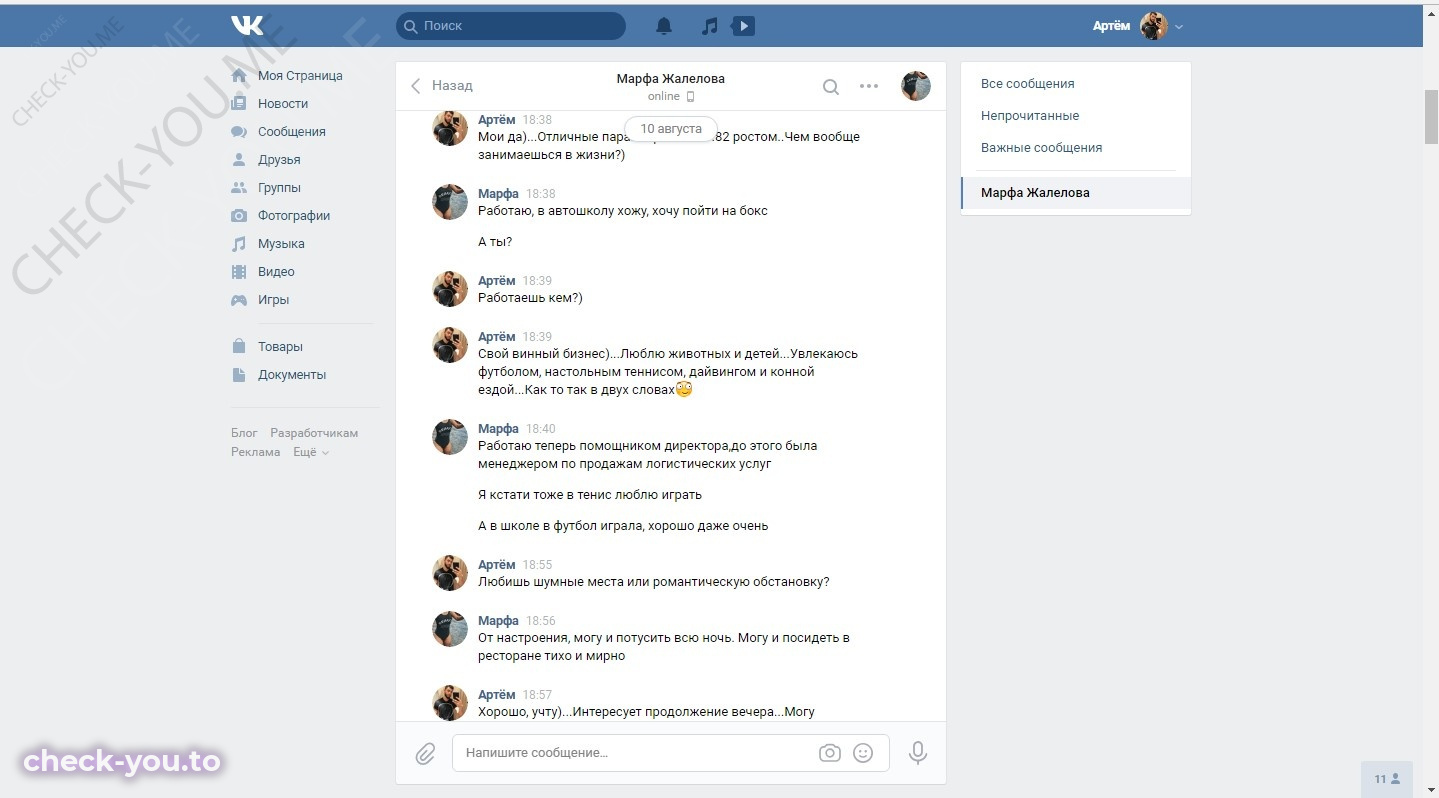Click the 18:39 timestamp on 'Работаешь кем?)' message
This screenshot has height=798, width=1439.
pyautogui.click(x=537, y=281)
